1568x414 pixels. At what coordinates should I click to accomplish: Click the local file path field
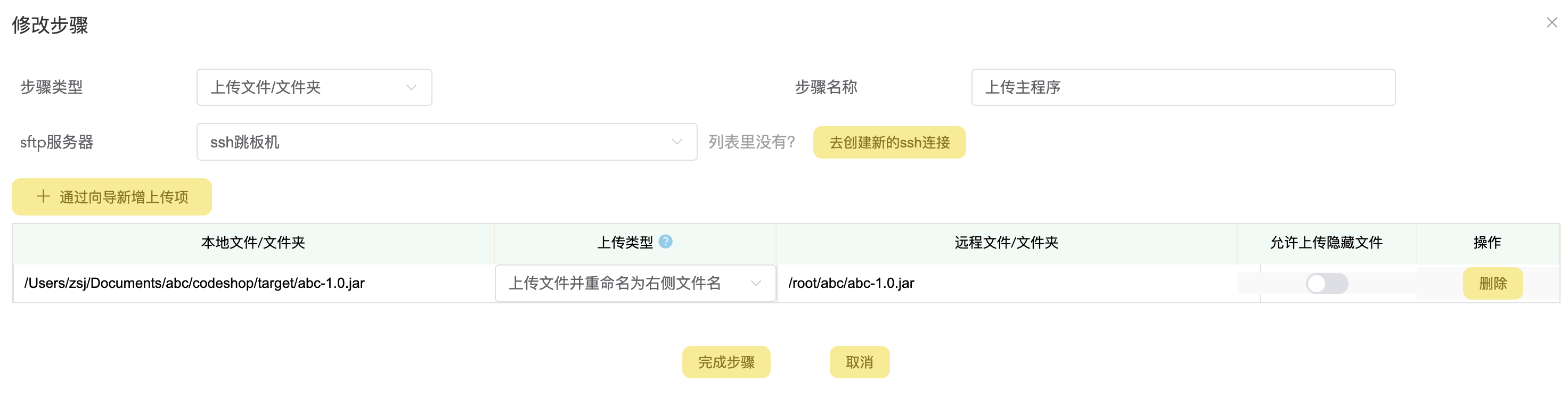pos(254,283)
